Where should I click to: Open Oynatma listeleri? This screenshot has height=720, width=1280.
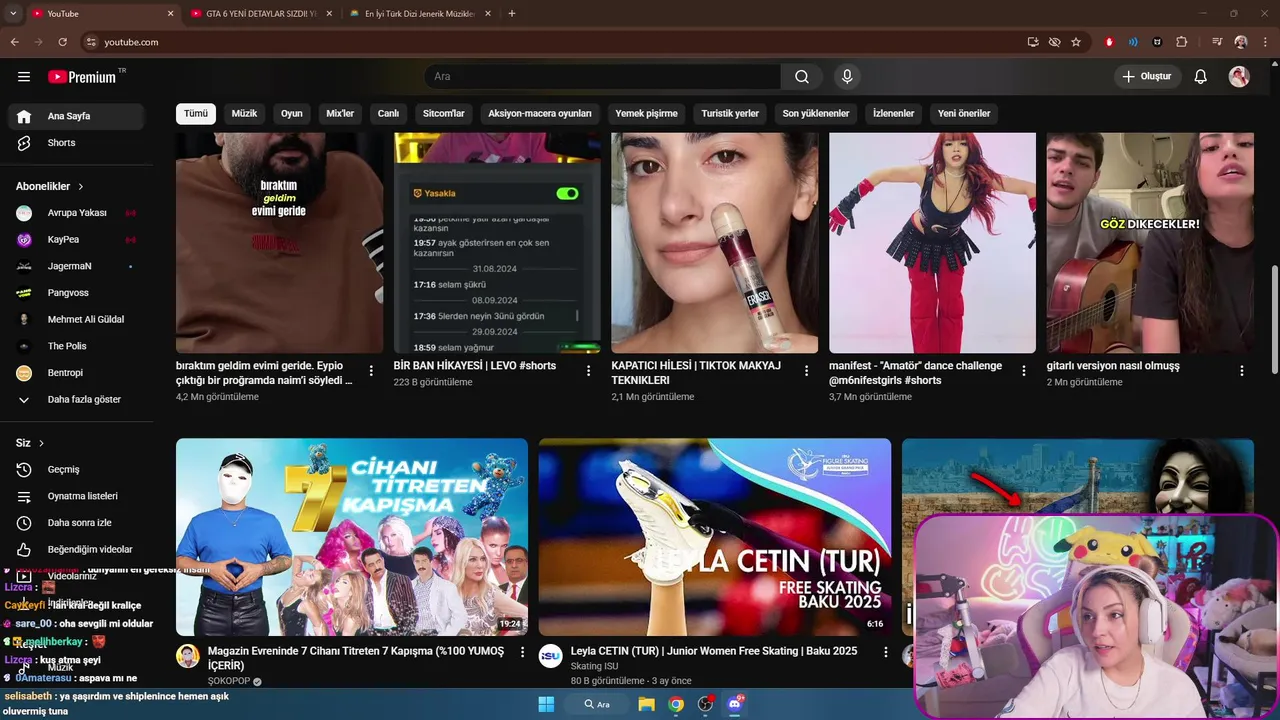[77, 496]
